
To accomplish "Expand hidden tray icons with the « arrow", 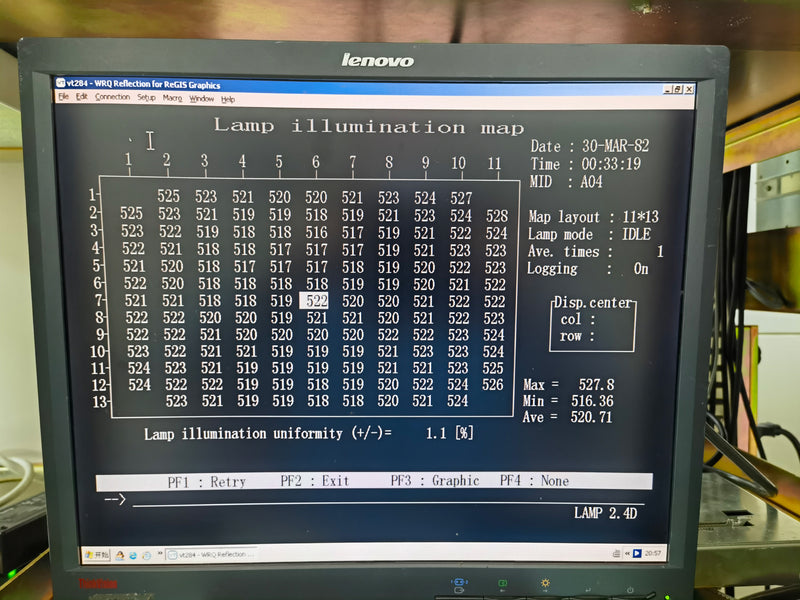I will tap(627, 554).
